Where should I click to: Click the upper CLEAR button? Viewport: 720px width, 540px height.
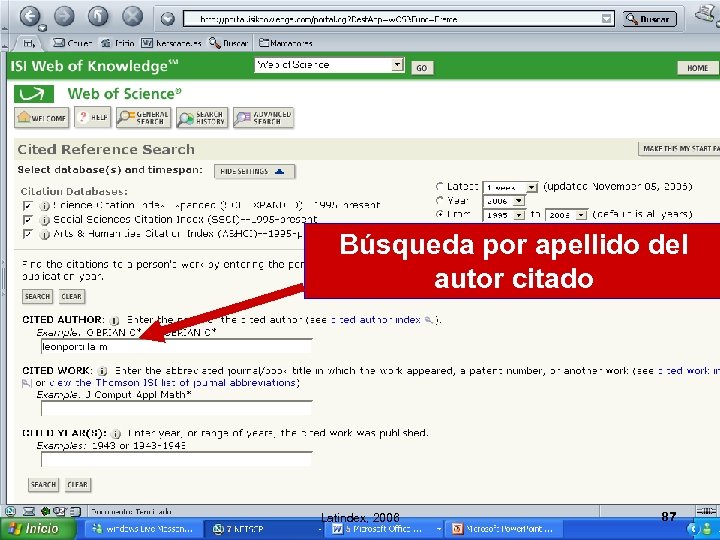[72, 297]
